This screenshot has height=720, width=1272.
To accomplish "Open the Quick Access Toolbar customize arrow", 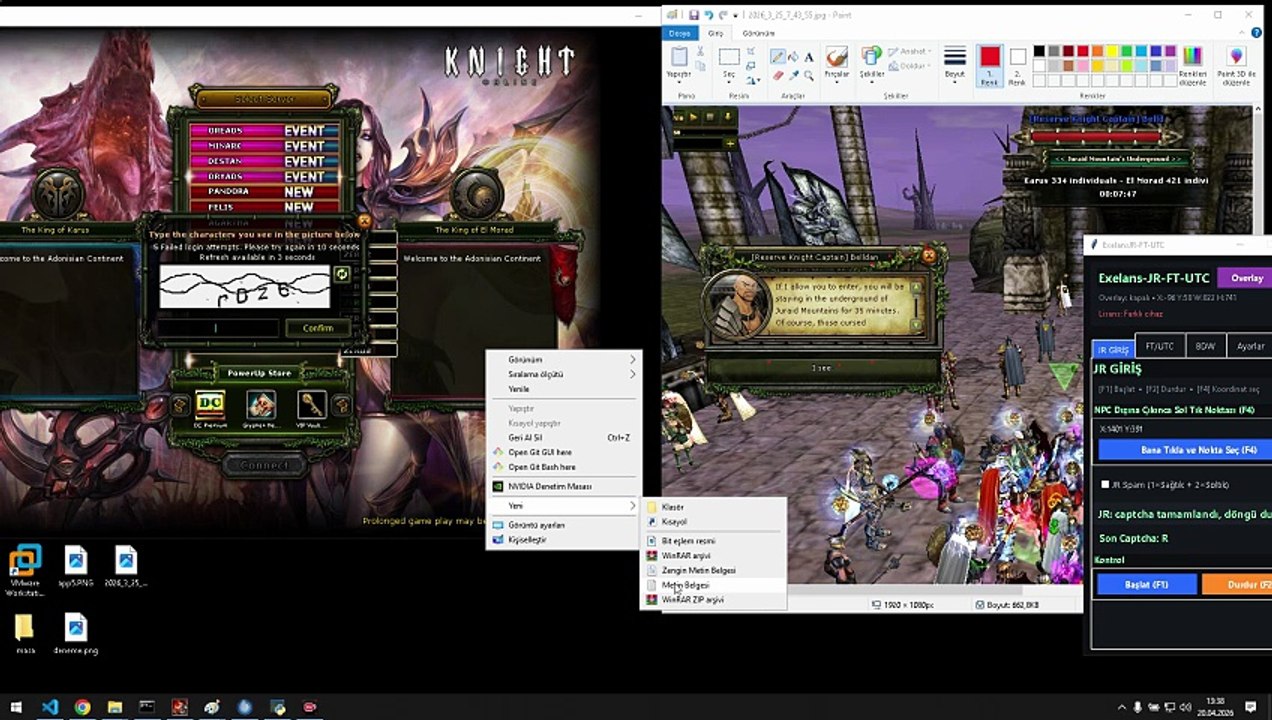I will click(735, 16).
